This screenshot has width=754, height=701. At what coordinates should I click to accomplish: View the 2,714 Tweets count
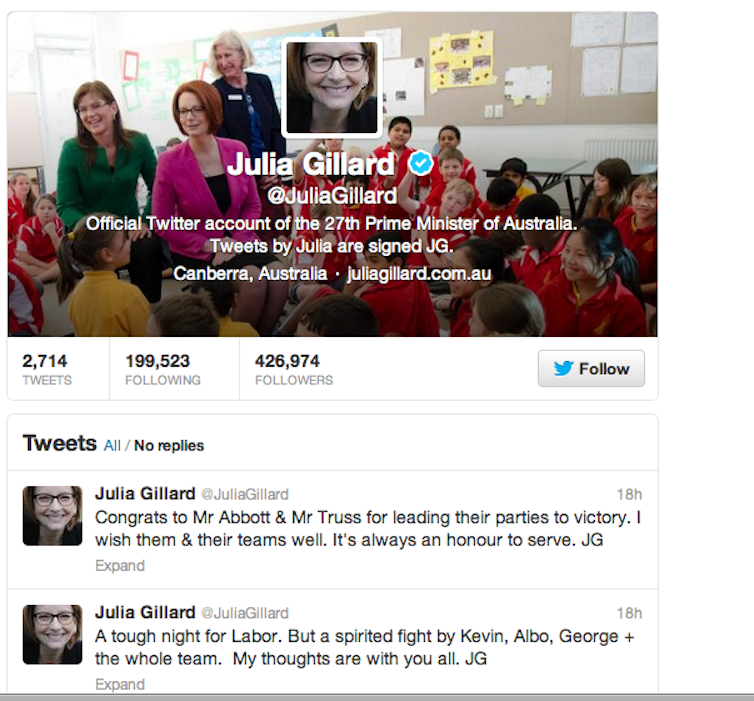(47, 369)
